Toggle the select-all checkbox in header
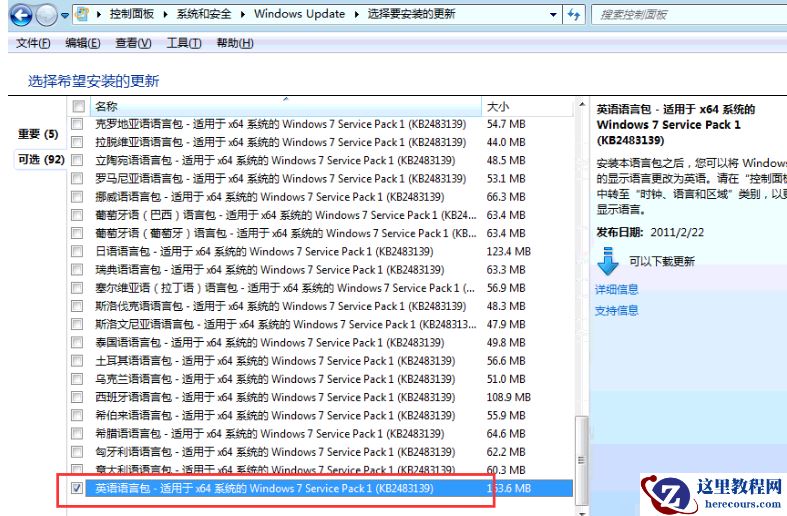Image resolution: width=787 pixels, height=516 pixels. click(x=78, y=106)
